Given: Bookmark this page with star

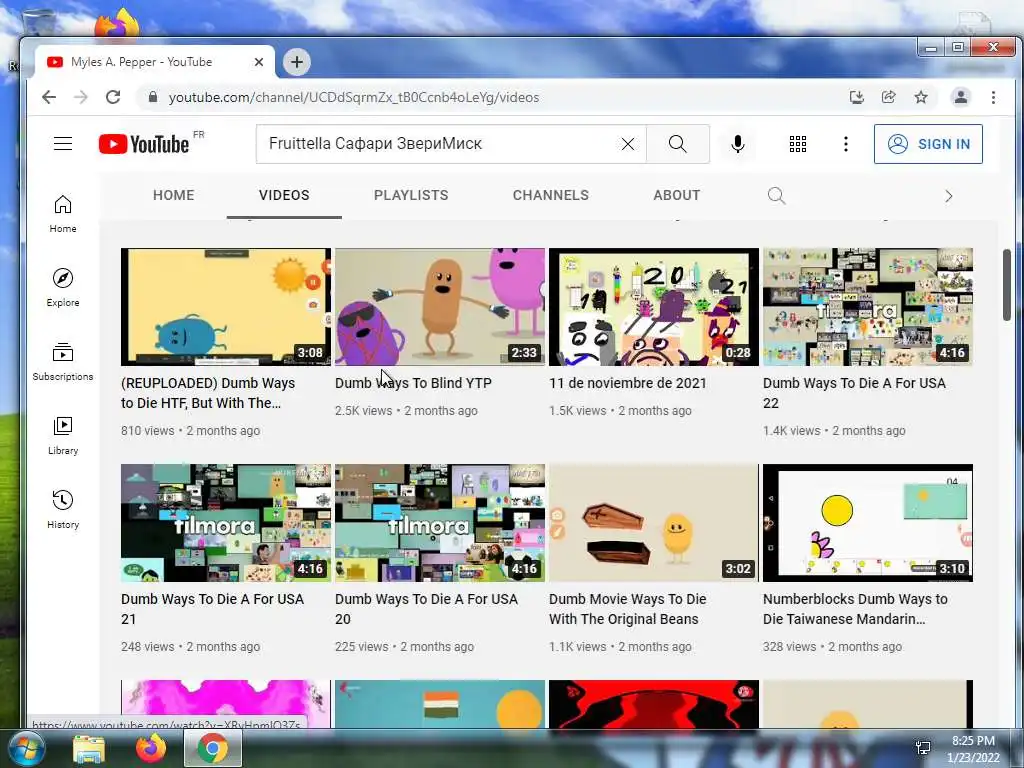Looking at the screenshot, I should [921, 97].
